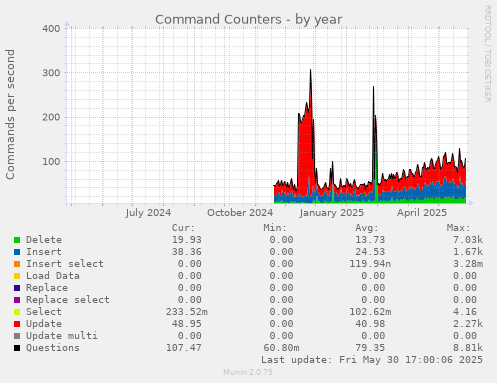Click Insert select max value 3.28m
Screen dimensions: 497x383
pos(468,264)
